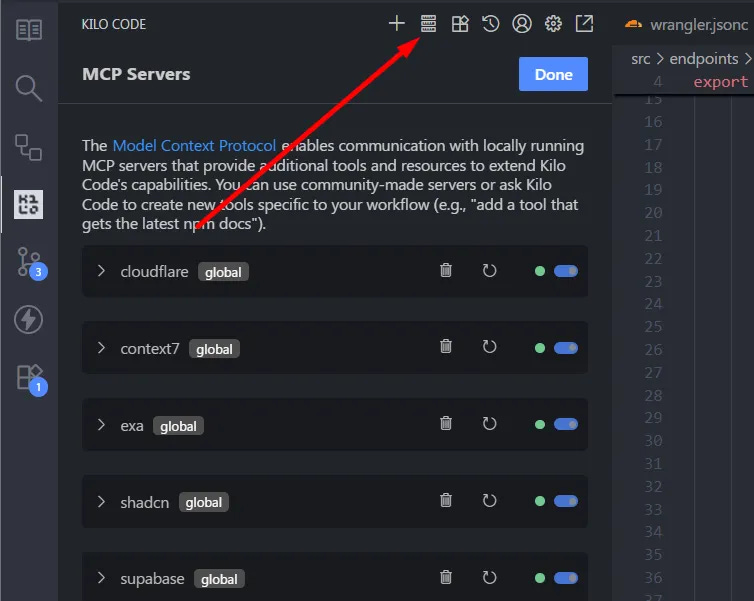754x601 pixels.
Task: Restart the supabase MCP server
Action: [489, 577]
